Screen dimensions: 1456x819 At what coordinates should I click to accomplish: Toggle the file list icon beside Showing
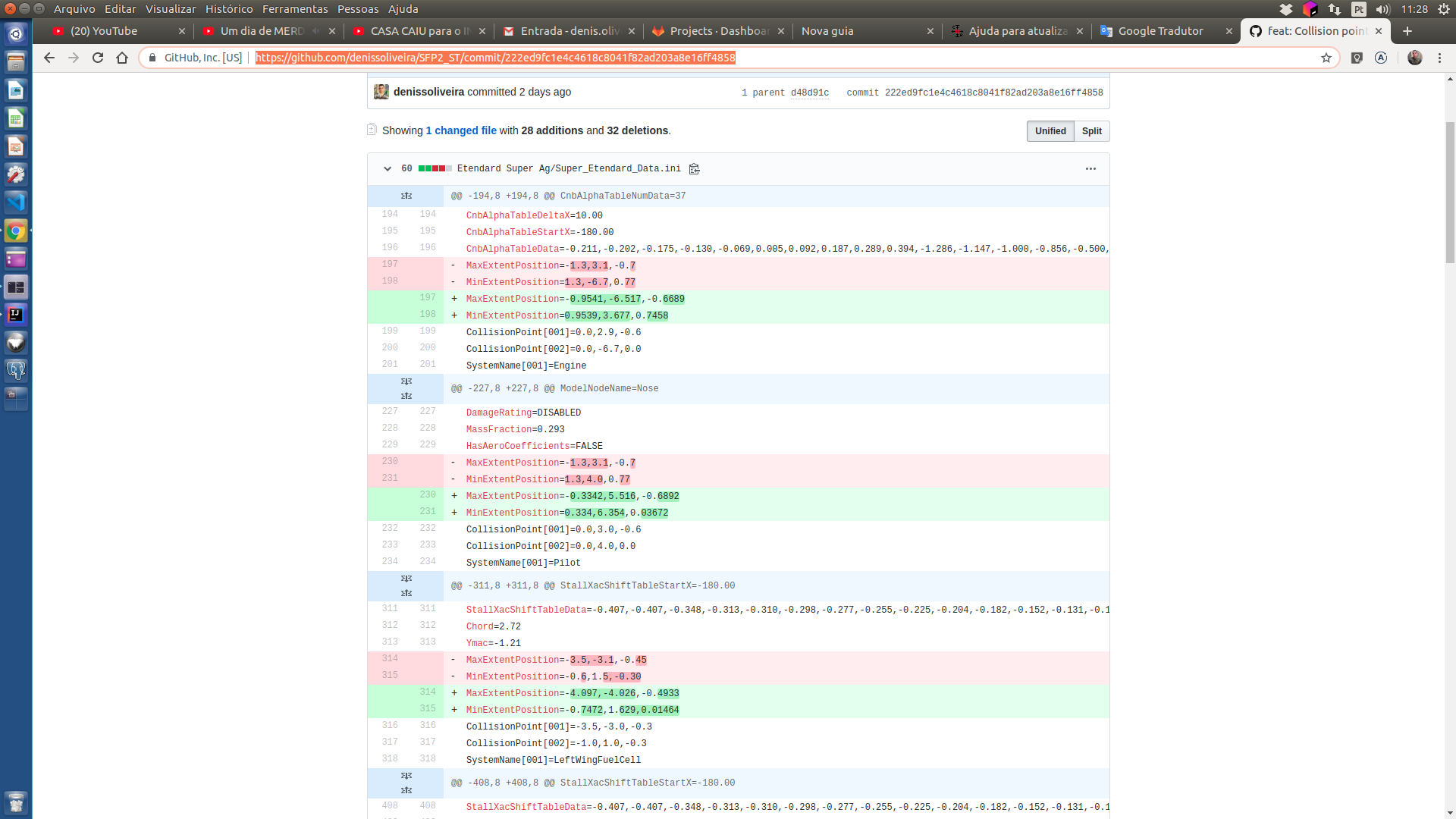(x=372, y=130)
